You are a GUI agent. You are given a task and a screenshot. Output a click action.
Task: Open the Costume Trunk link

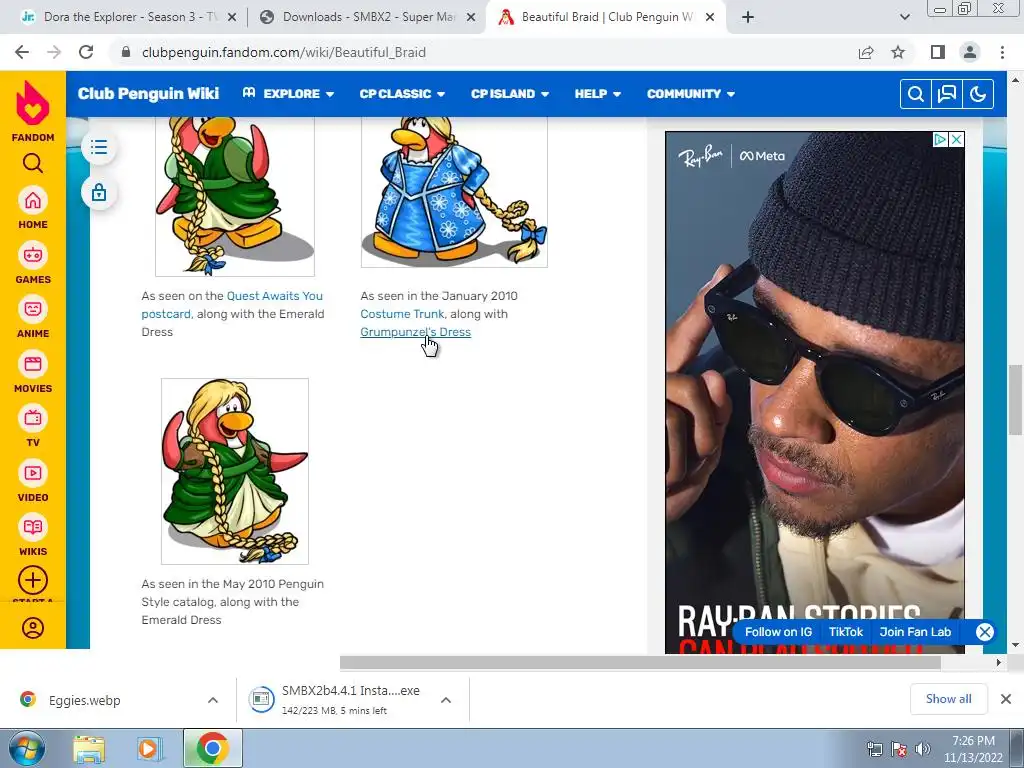402,314
